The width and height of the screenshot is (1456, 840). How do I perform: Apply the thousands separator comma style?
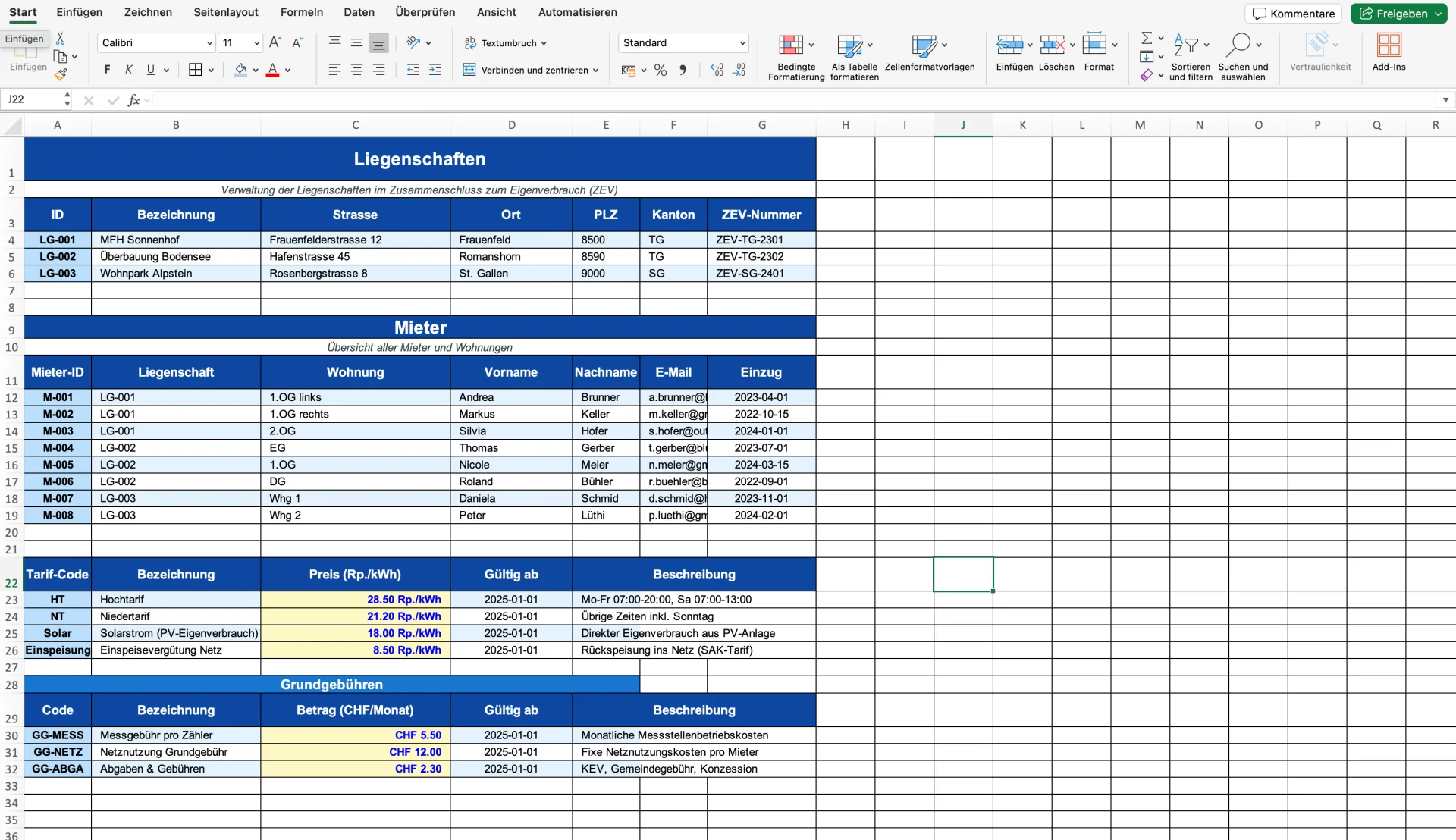pyautogui.click(x=682, y=70)
